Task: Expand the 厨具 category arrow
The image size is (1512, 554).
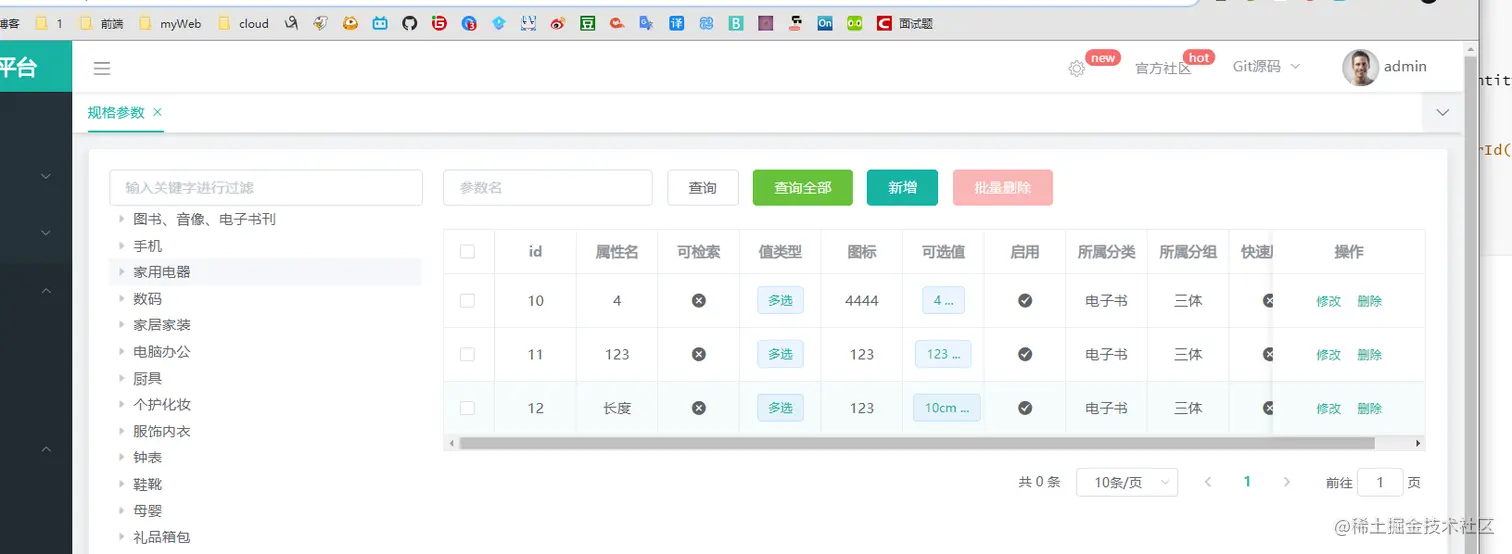Action: click(121, 379)
